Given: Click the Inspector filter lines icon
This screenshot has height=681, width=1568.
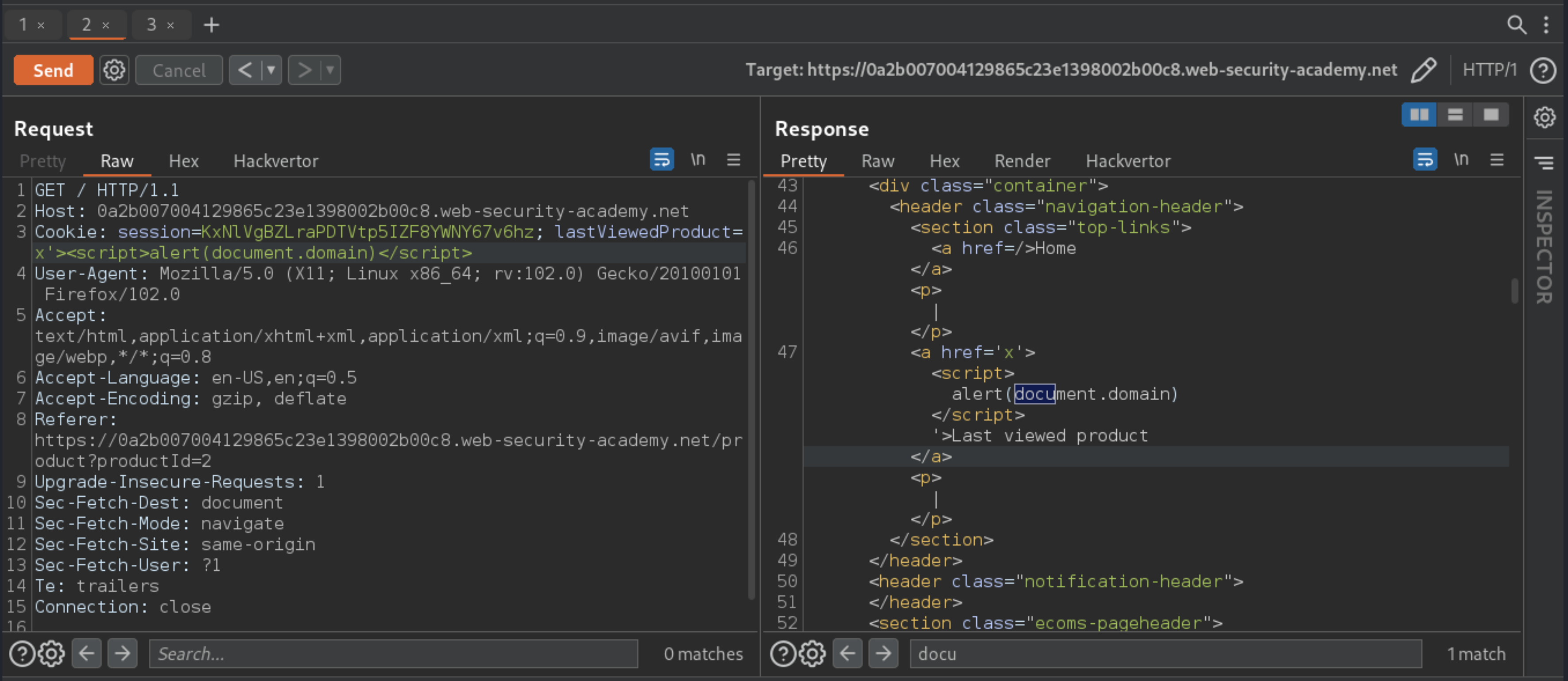Looking at the screenshot, I should click(x=1544, y=162).
